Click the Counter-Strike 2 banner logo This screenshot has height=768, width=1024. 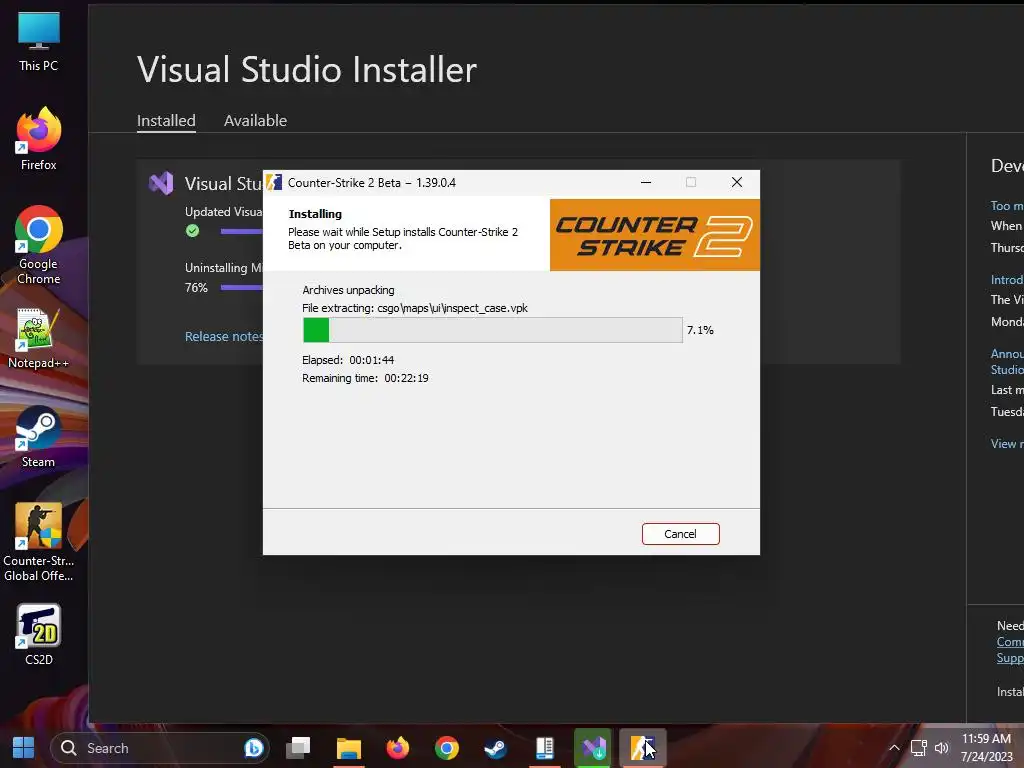(x=654, y=235)
